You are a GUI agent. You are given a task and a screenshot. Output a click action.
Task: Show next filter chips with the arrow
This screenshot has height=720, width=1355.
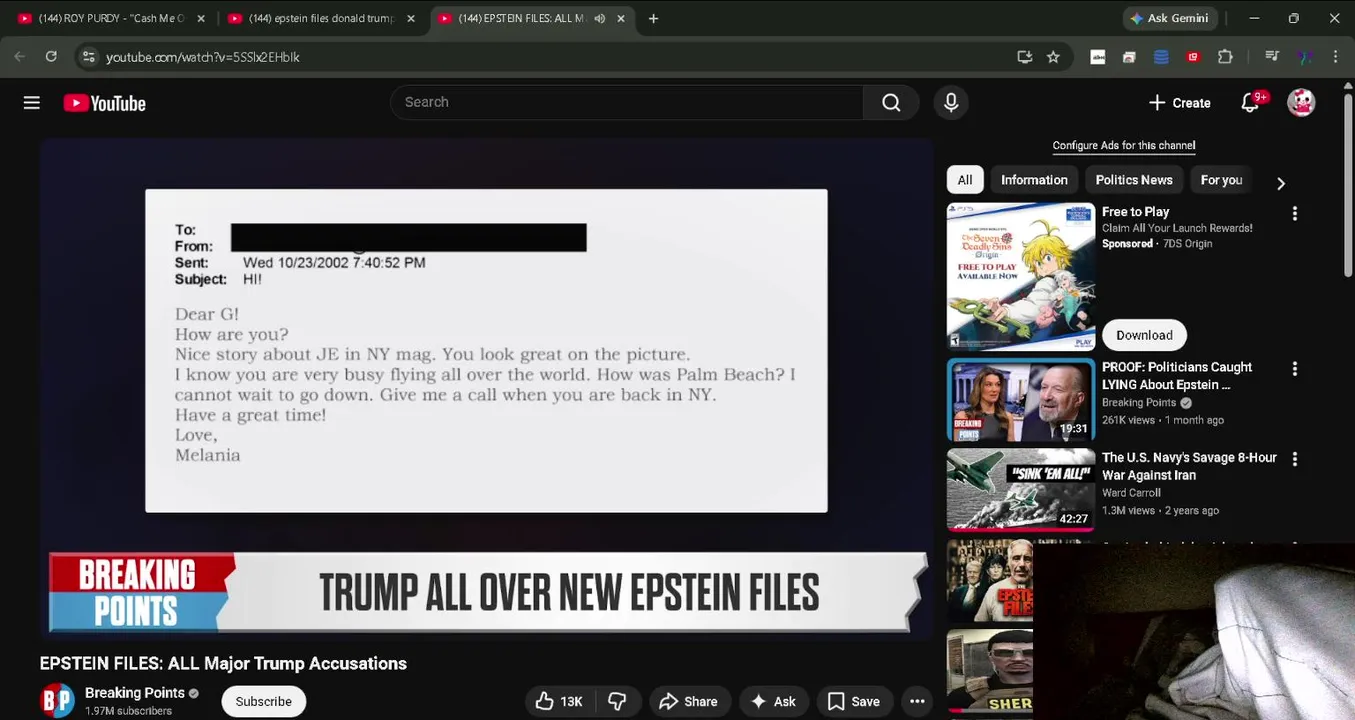pyautogui.click(x=1281, y=183)
